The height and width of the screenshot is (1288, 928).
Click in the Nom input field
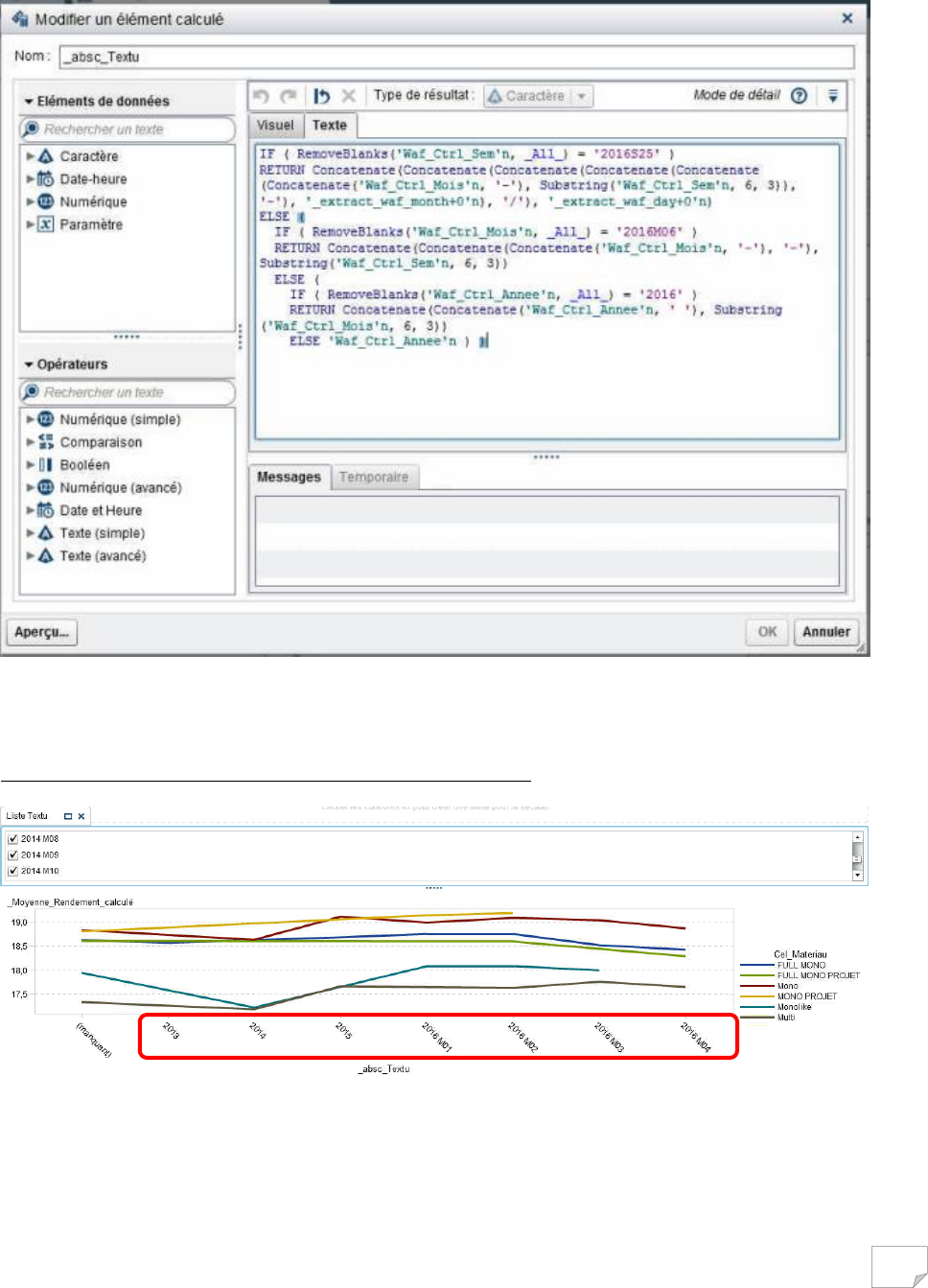pos(456,57)
